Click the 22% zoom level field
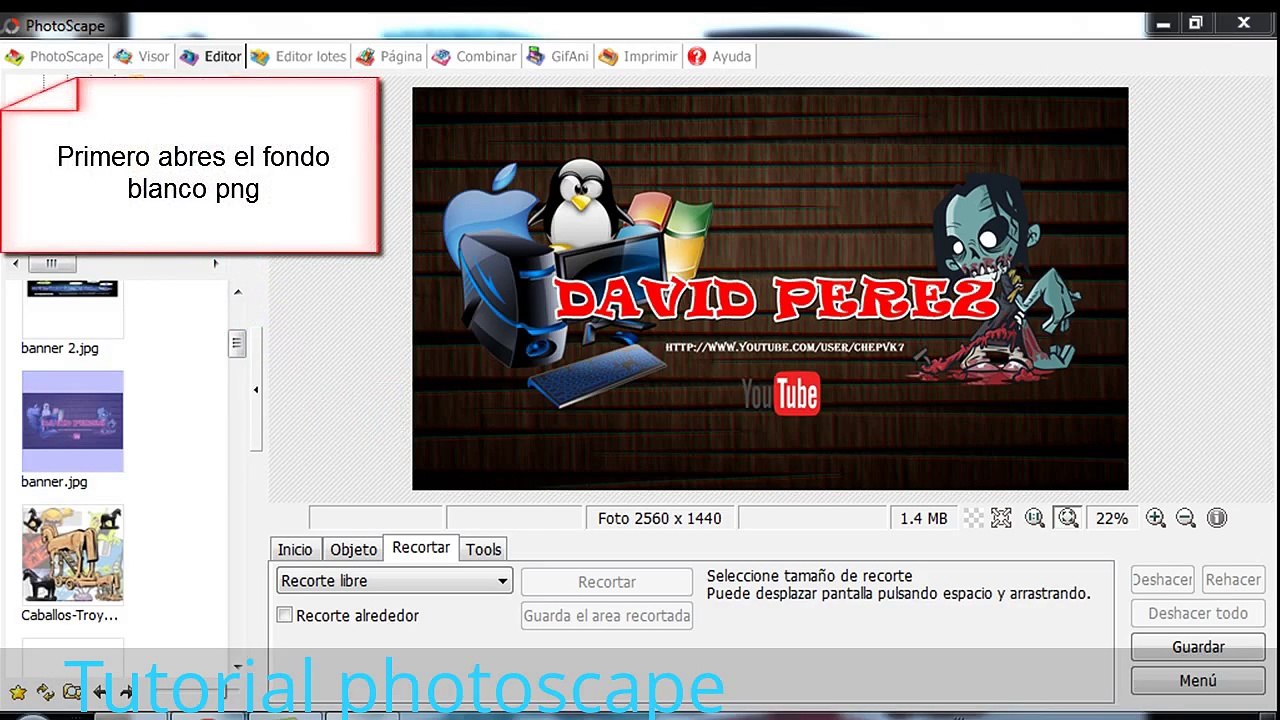The width and height of the screenshot is (1280, 720). click(1112, 518)
